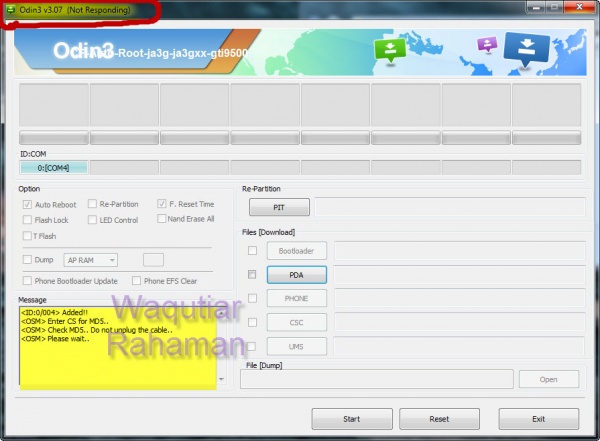The height and width of the screenshot is (441, 600).
Task: Click the small field next to AP RAM
Action: 153,260
